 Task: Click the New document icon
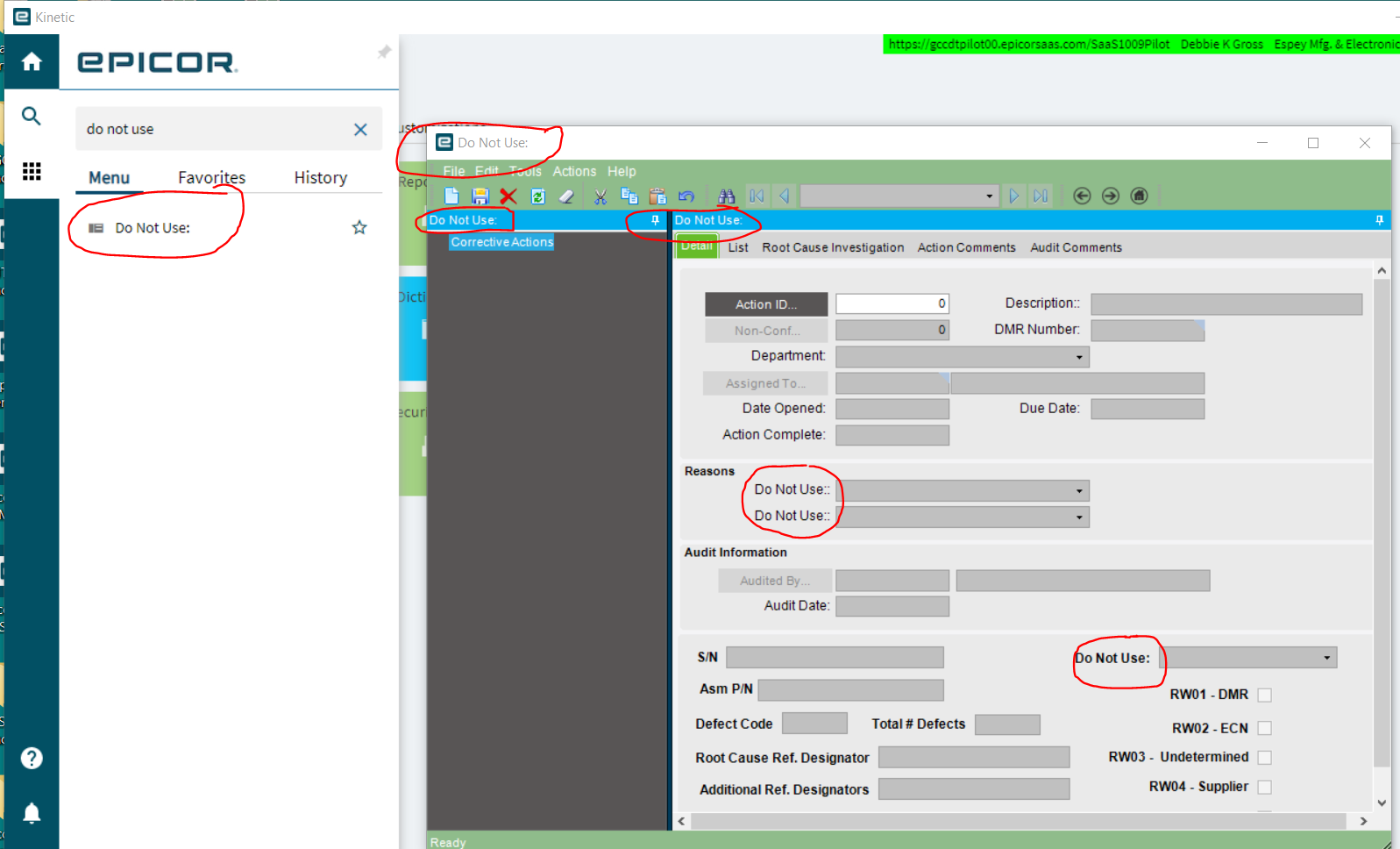(x=451, y=196)
